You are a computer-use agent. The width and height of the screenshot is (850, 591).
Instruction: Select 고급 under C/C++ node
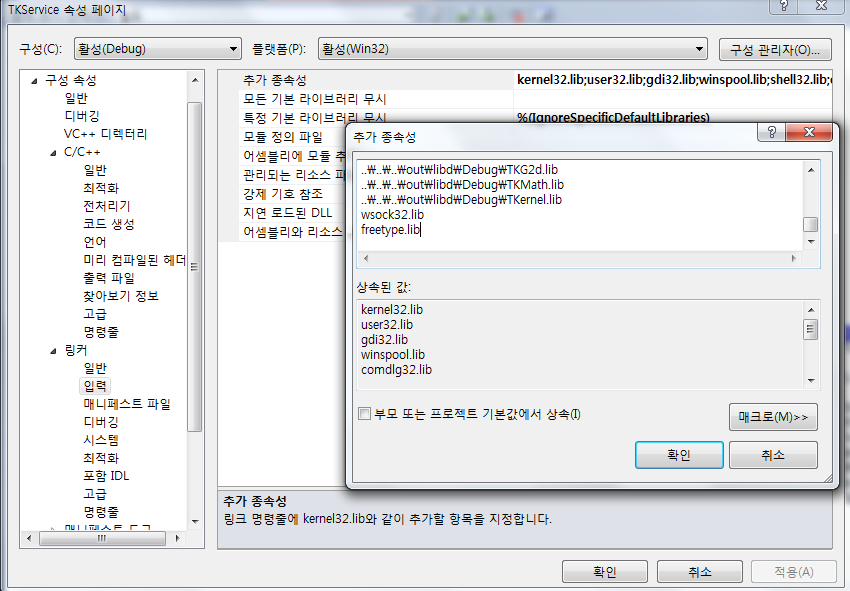pyautogui.click(x=95, y=314)
